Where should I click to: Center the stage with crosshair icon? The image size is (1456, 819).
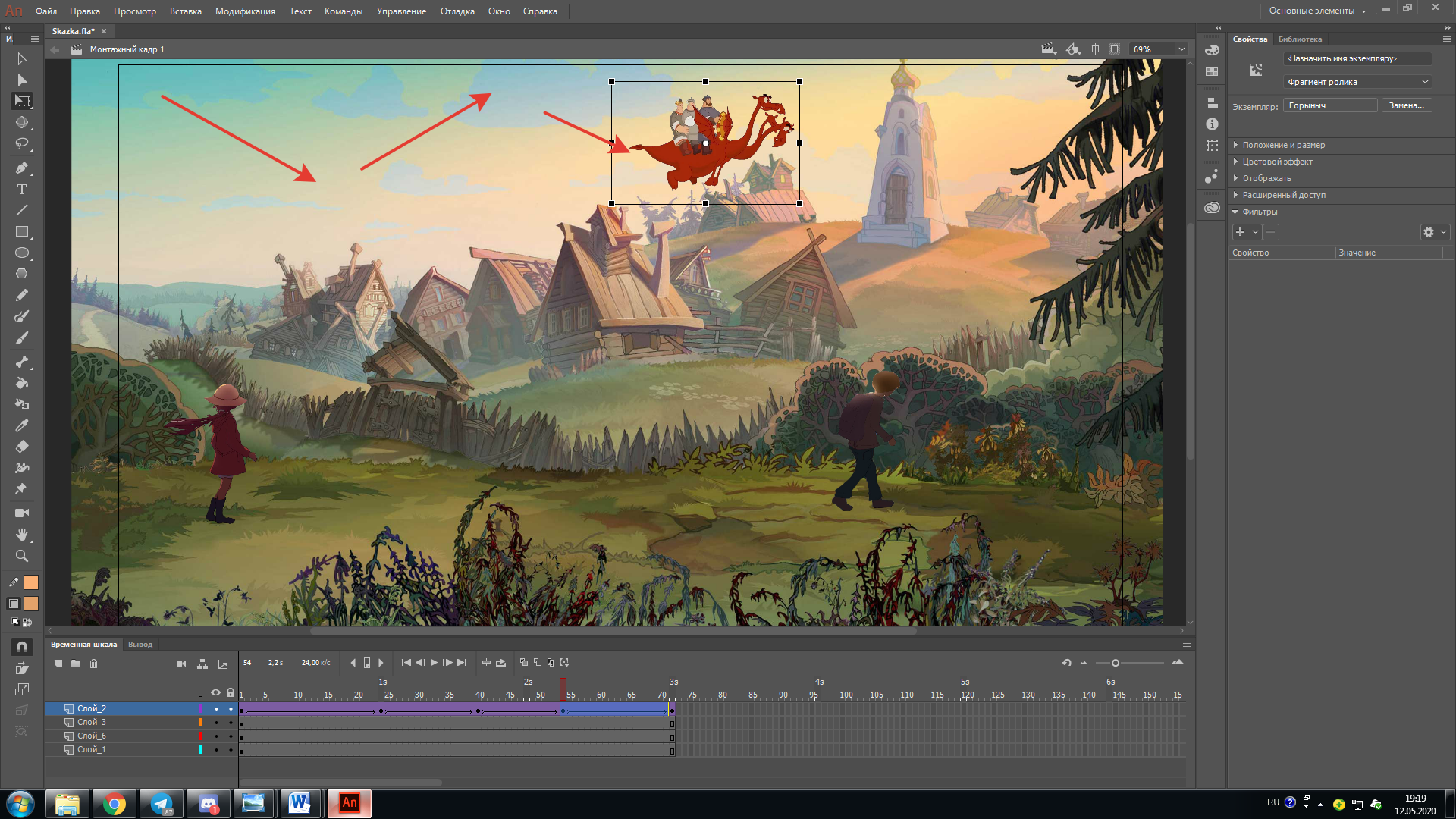coord(1095,49)
